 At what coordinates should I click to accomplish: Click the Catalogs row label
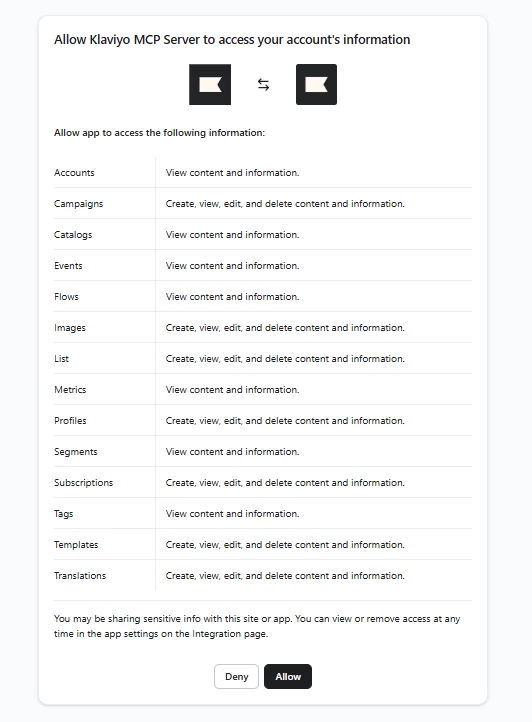(x=73, y=235)
